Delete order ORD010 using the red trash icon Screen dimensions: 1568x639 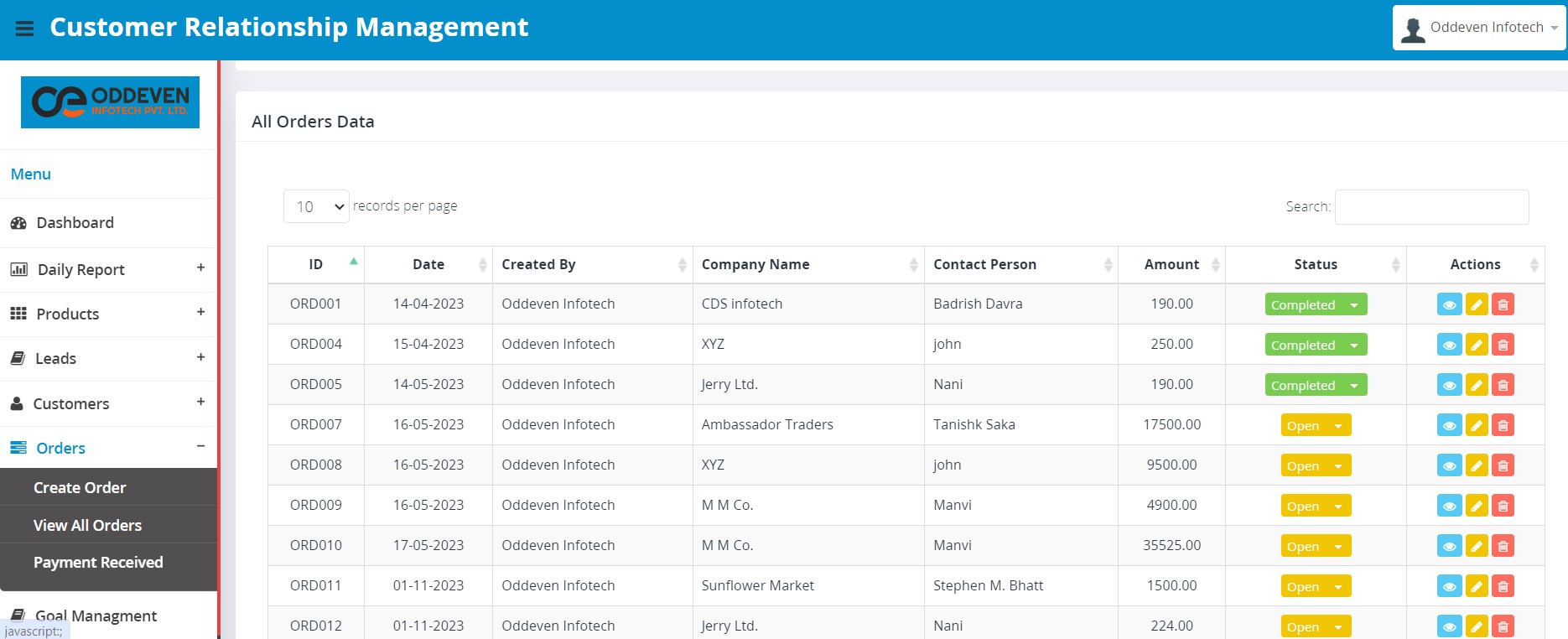(1503, 546)
